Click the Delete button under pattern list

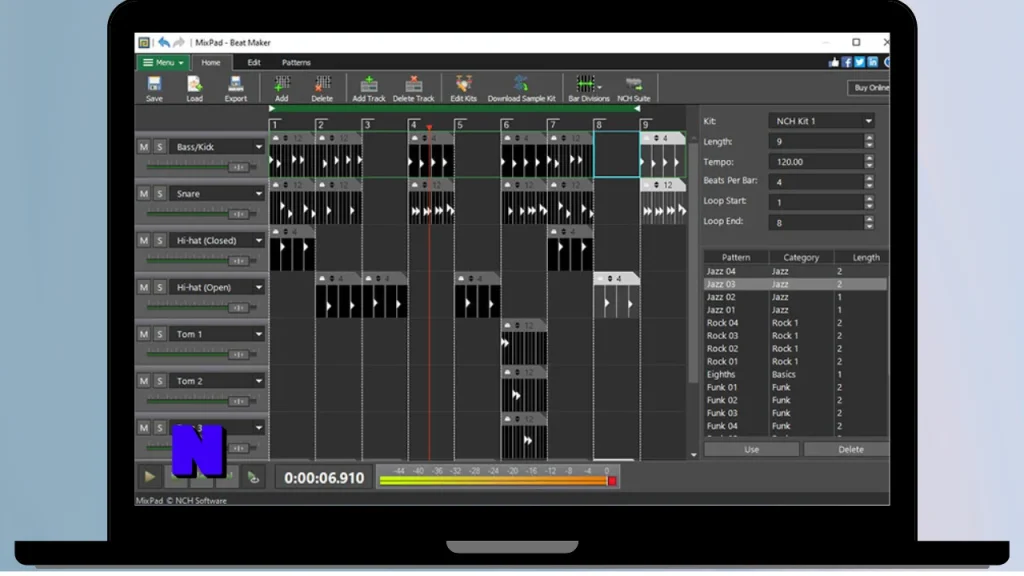pyautogui.click(x=848, y=449)
